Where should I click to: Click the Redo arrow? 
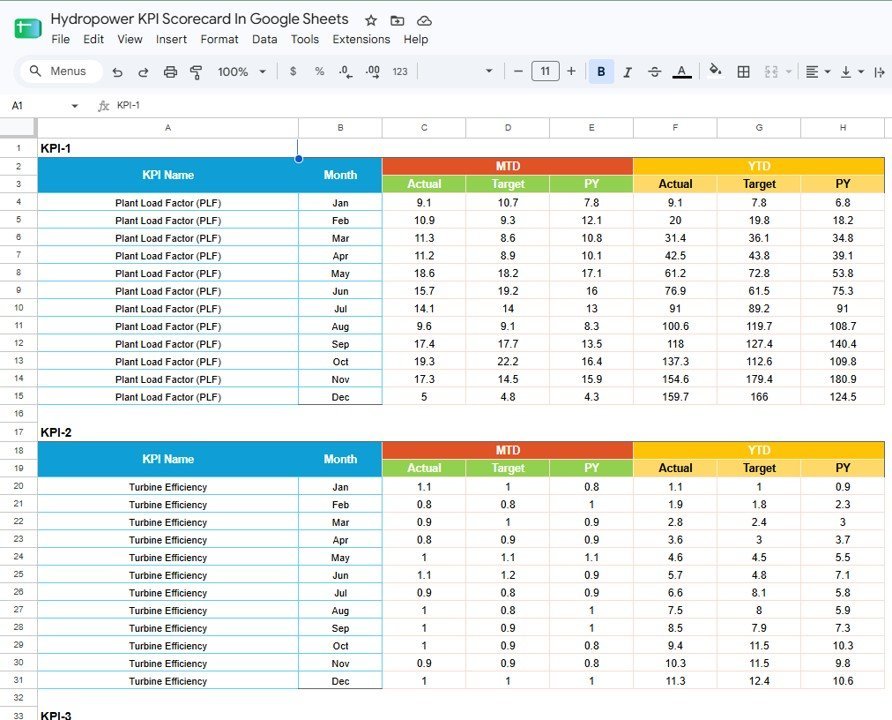click(x=143, y=72)
